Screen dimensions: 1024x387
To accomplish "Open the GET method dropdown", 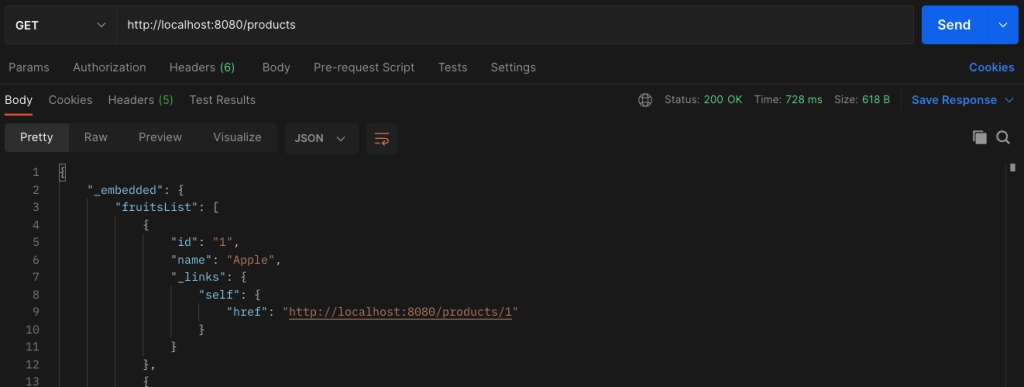I will click(61, 25).
